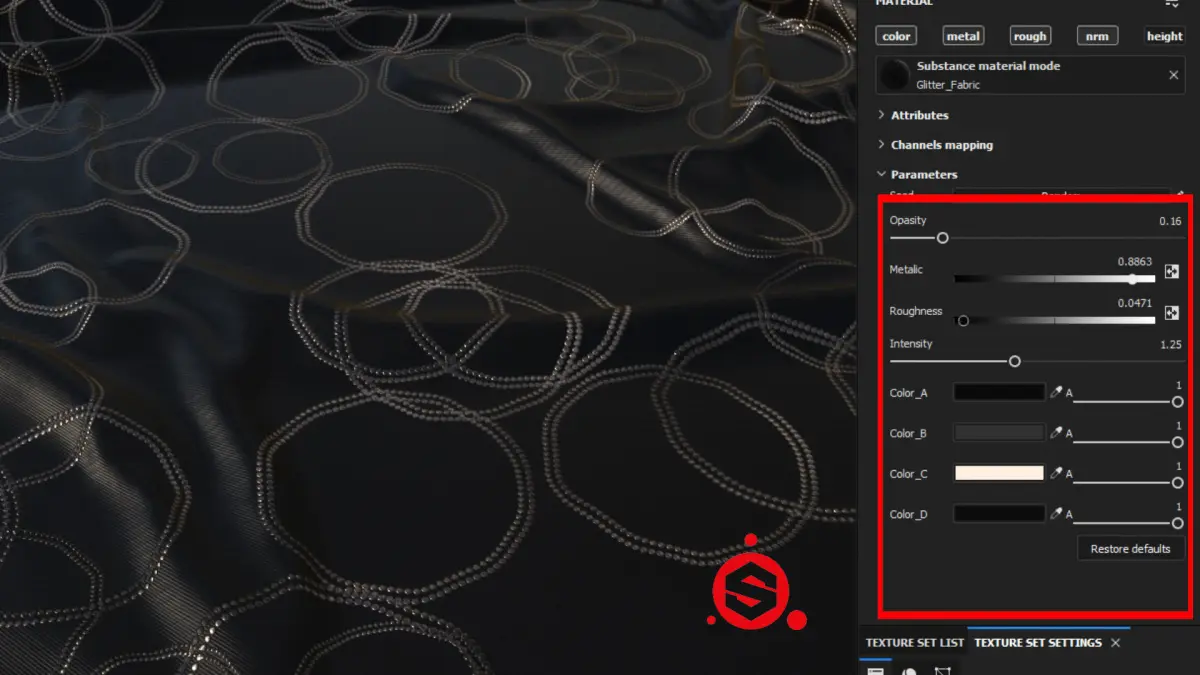Click the Color_A alpha slider handle
The image size is (1200, 675).
click(x=1178, y=402)
